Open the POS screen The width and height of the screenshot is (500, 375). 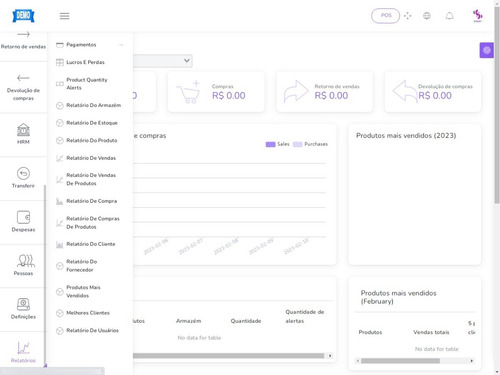tap(386, 15)
